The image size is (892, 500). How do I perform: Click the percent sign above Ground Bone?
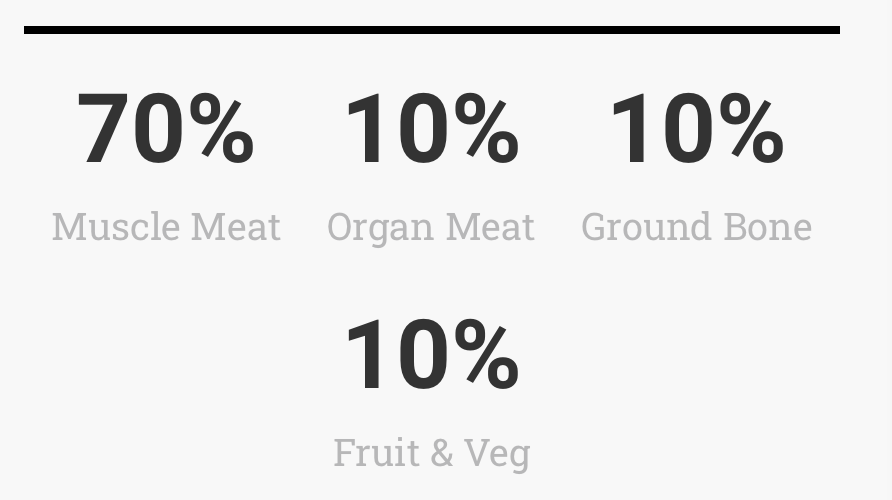coord(752,129)
